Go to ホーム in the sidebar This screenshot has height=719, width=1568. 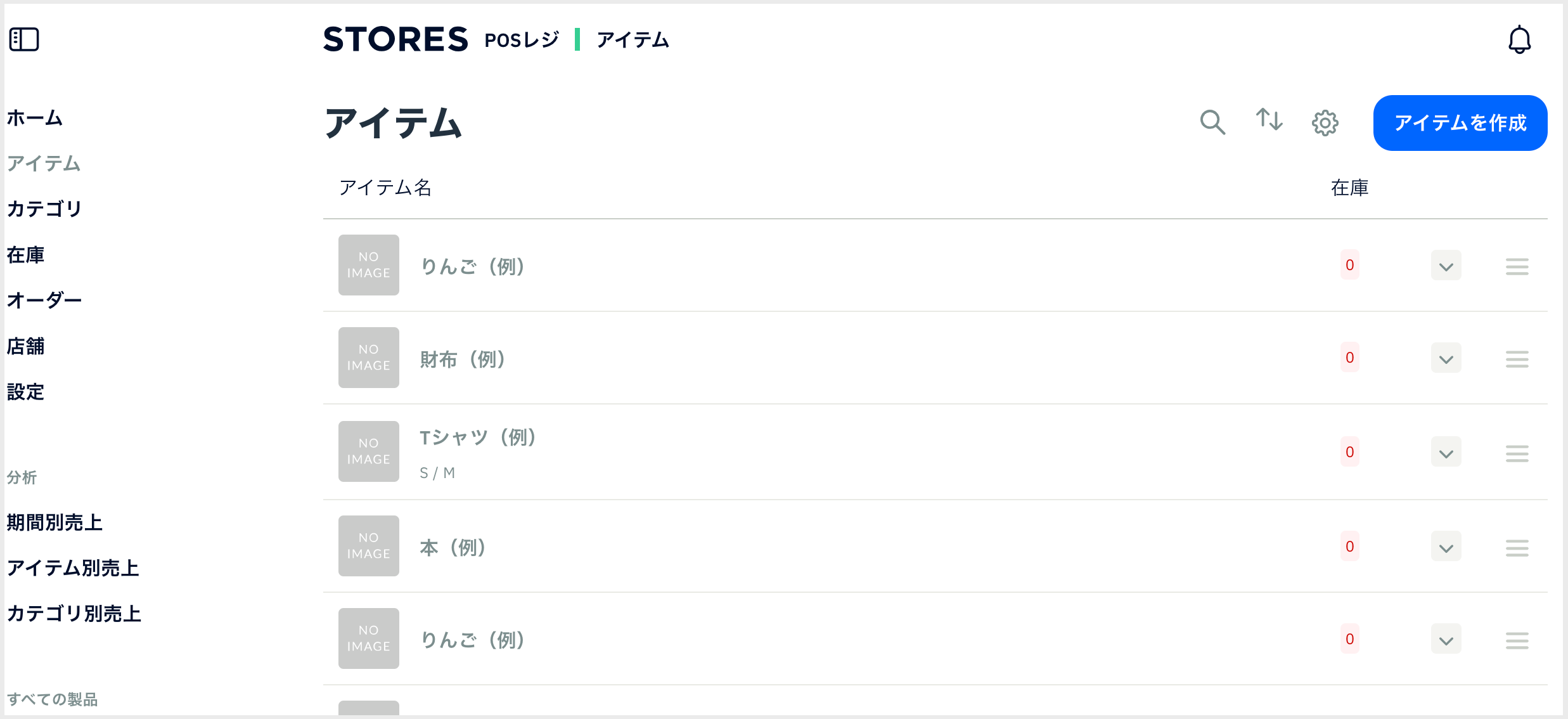click(x=35, y=118)
